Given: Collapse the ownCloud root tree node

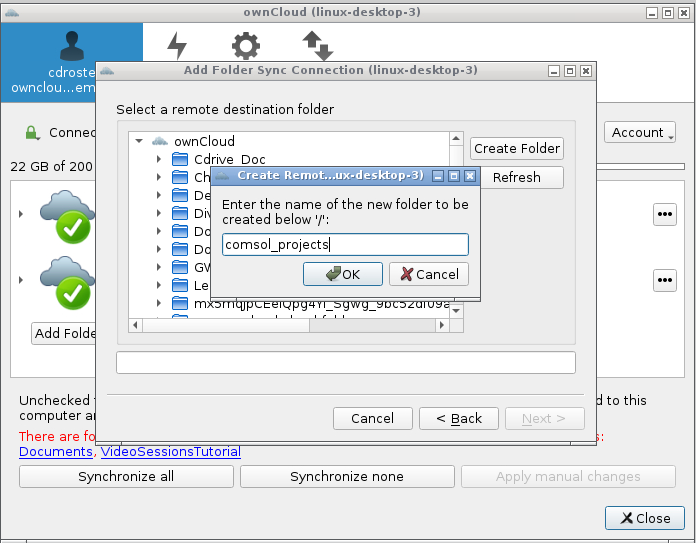Looking at the screenshot, I should (x=139, y=141).
